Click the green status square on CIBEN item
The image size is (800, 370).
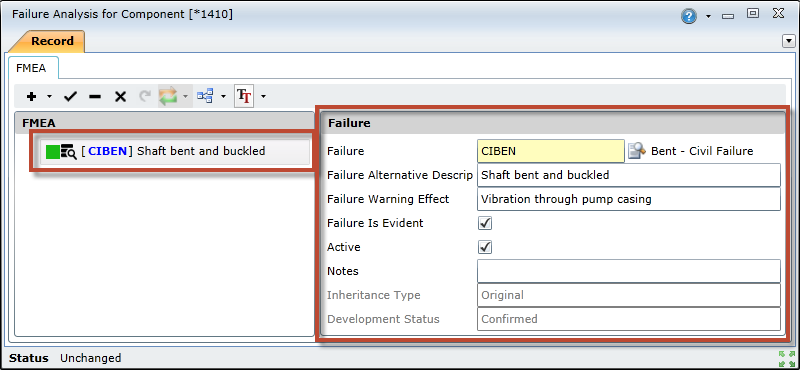[53, 152]
